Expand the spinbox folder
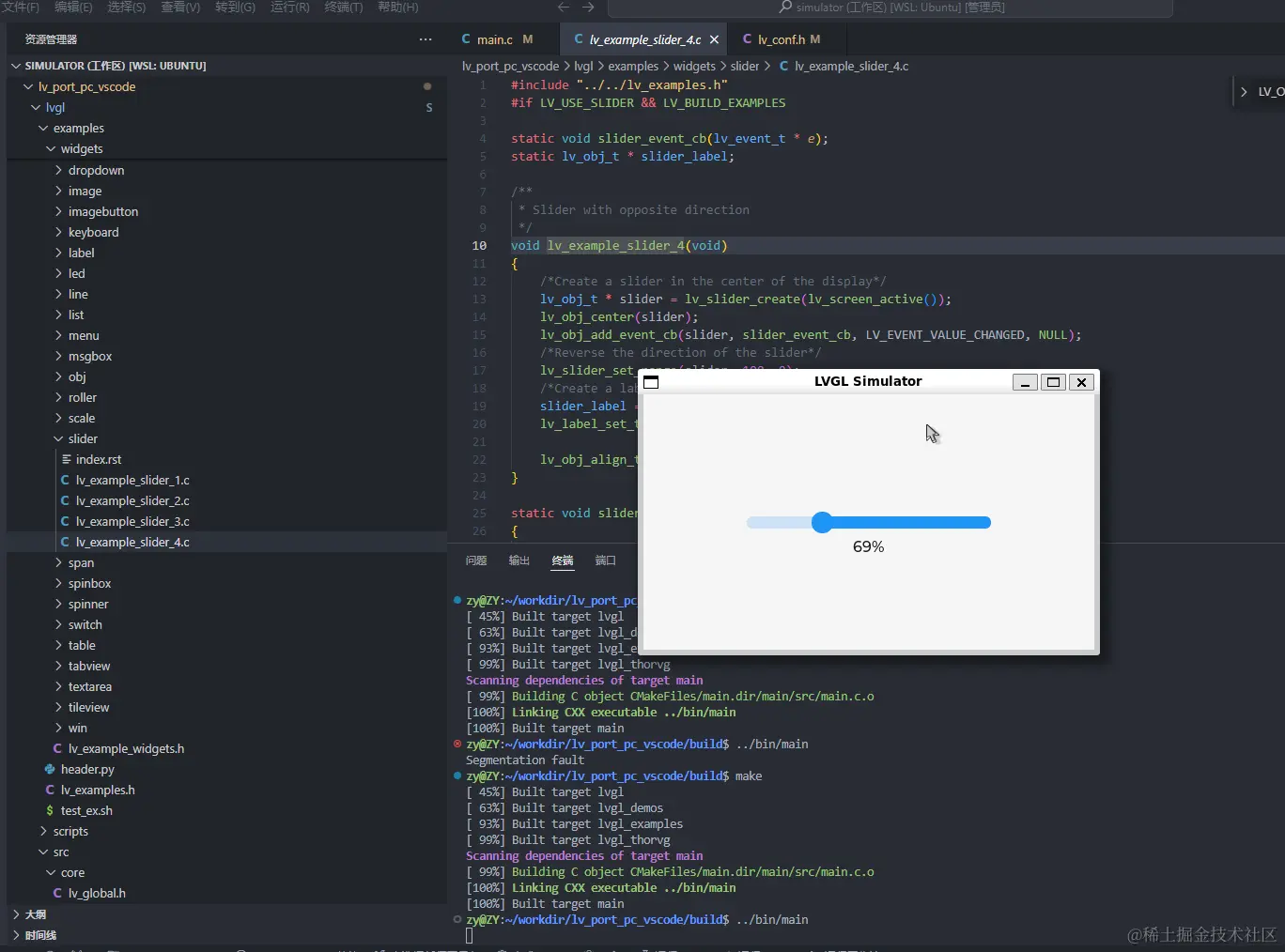The width and height of the screenshot is (1285, 952). click(x=58, y=583)
